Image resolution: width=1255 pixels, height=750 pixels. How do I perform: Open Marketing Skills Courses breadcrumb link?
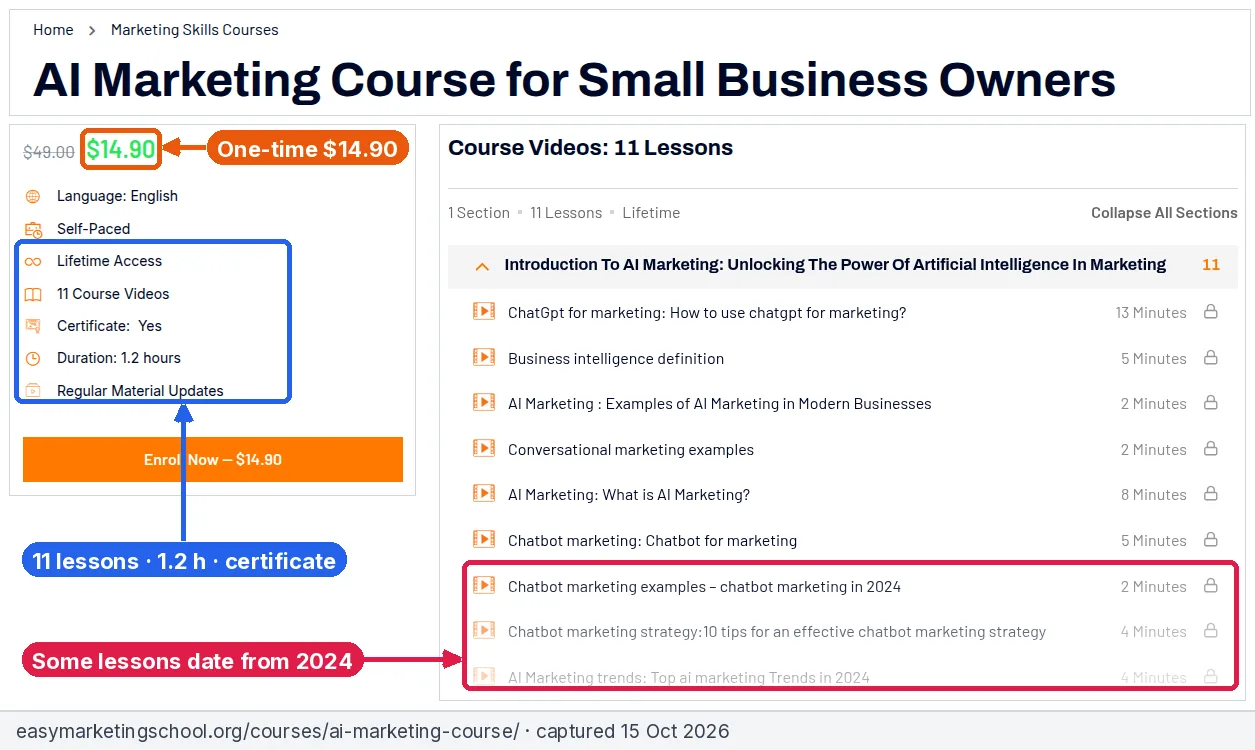195,30
